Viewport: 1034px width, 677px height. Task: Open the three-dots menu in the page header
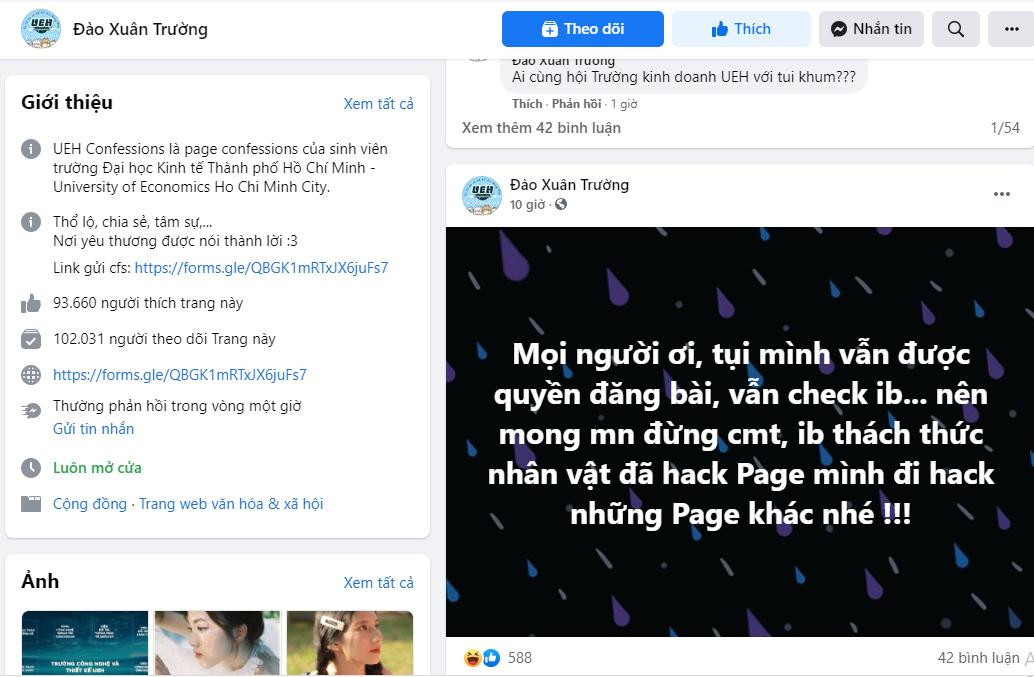[x=1011, y=29]
